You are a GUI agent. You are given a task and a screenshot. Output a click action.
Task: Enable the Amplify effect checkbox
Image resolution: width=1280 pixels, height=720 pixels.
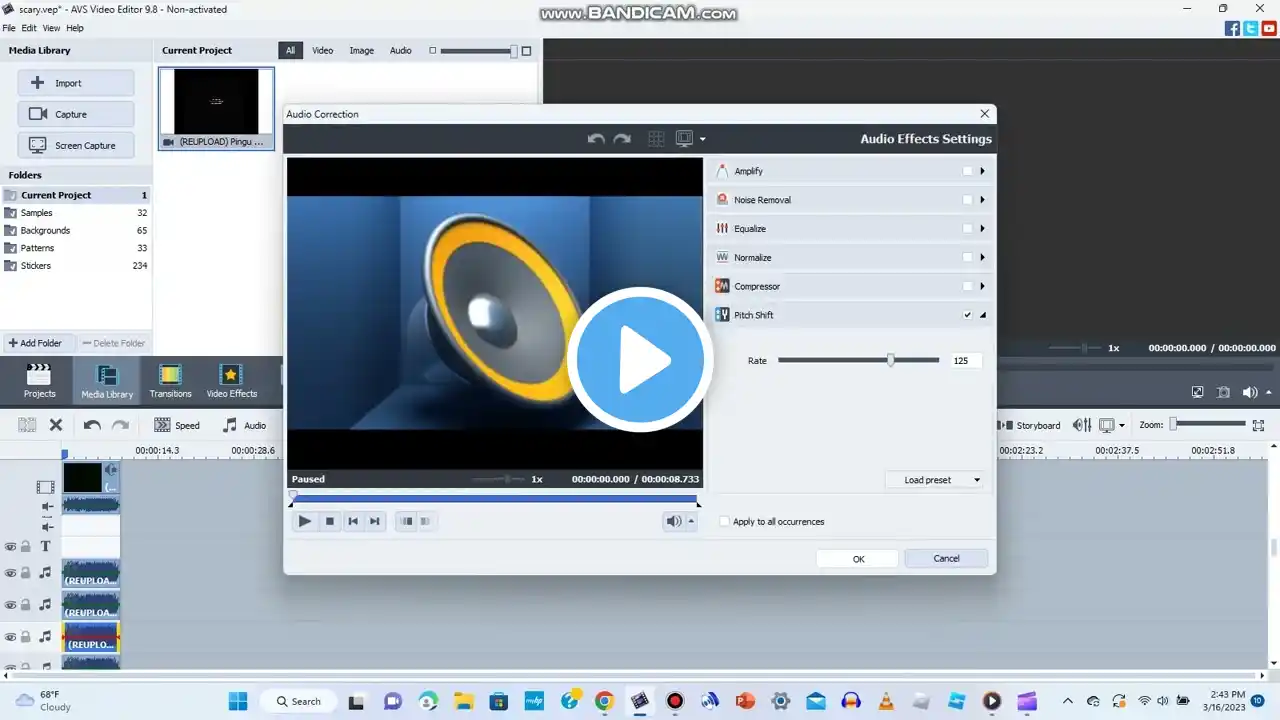point(967,171)
